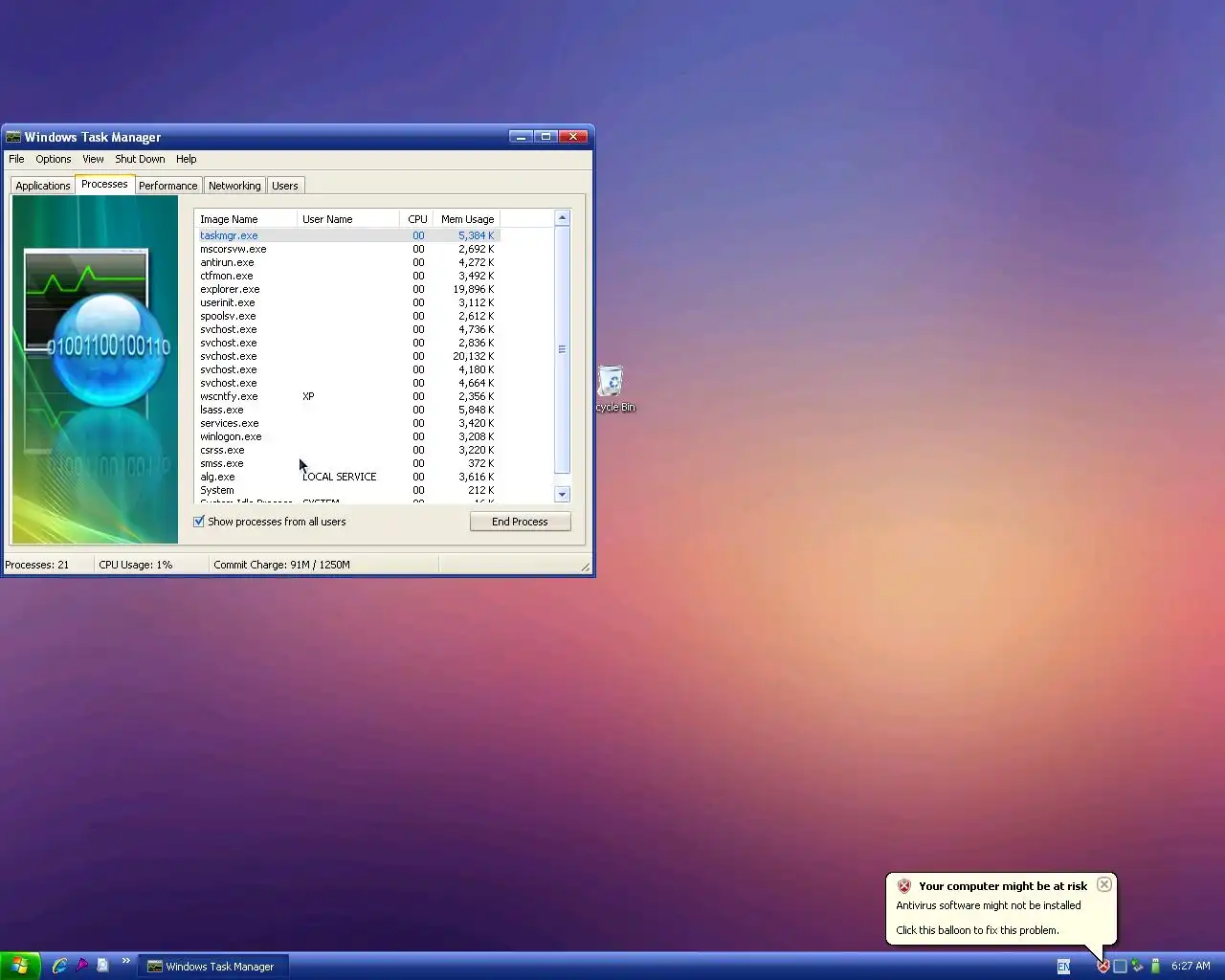This screenshot has width=1225, height=980.
Task: Switch to the Applications tab
Action: point(43,186)
